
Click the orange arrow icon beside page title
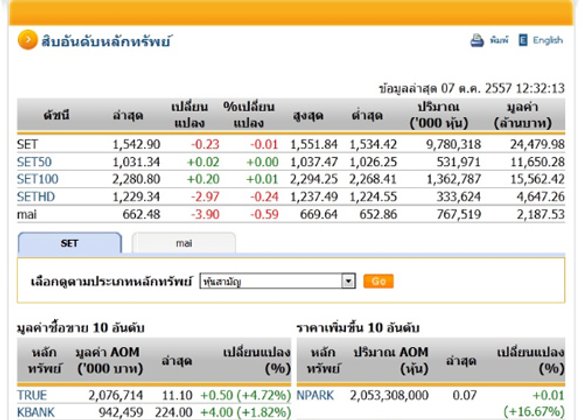click(28, 40)
